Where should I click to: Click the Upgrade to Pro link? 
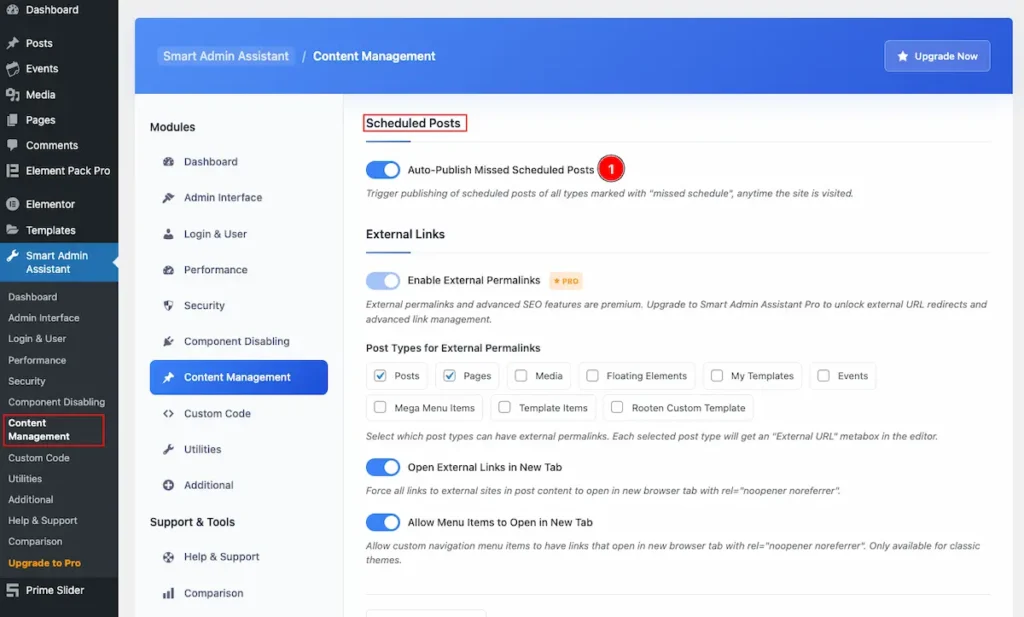pos(44,563)
